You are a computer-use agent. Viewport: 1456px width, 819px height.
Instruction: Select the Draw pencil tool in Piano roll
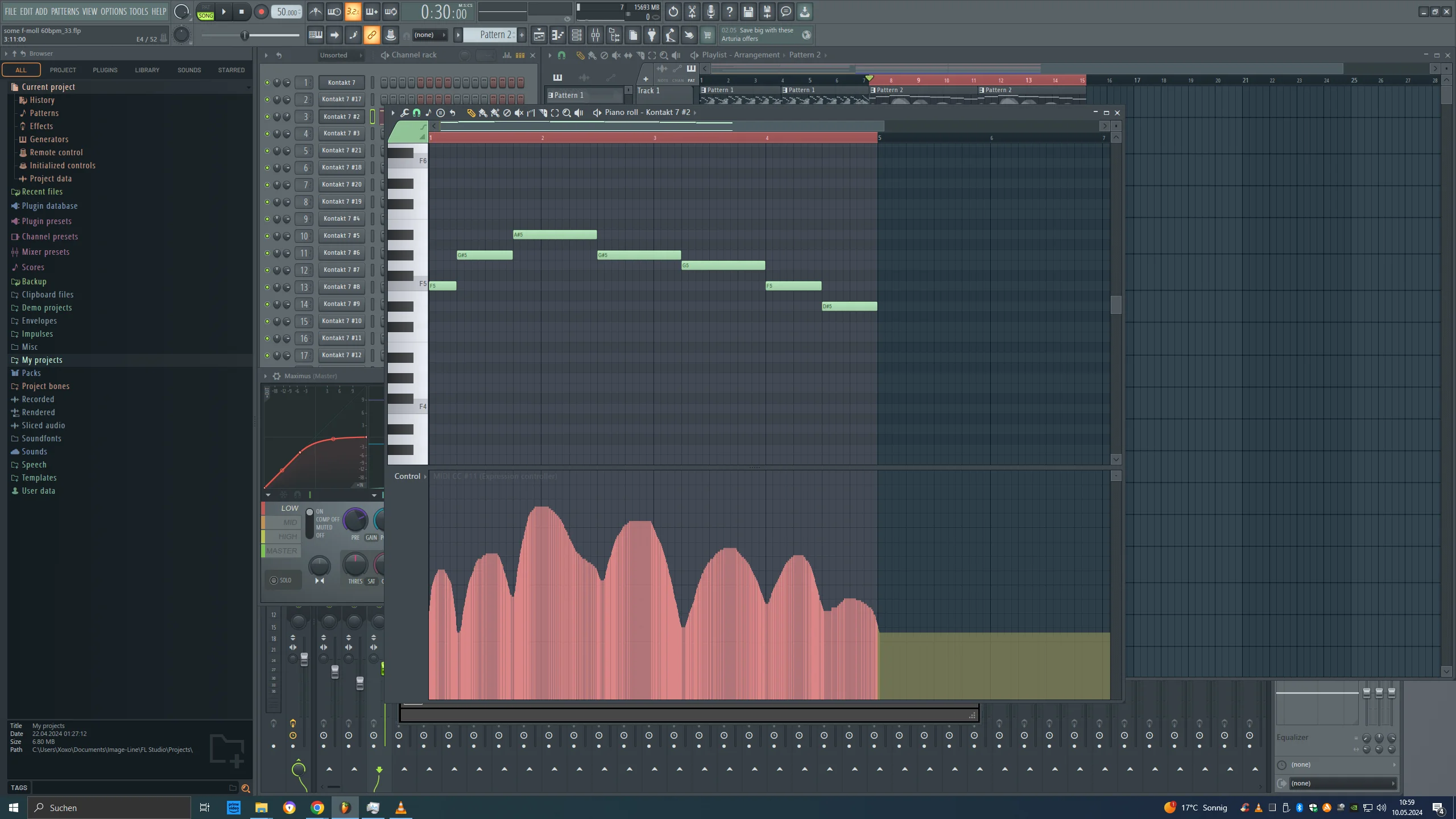(471, 113)
